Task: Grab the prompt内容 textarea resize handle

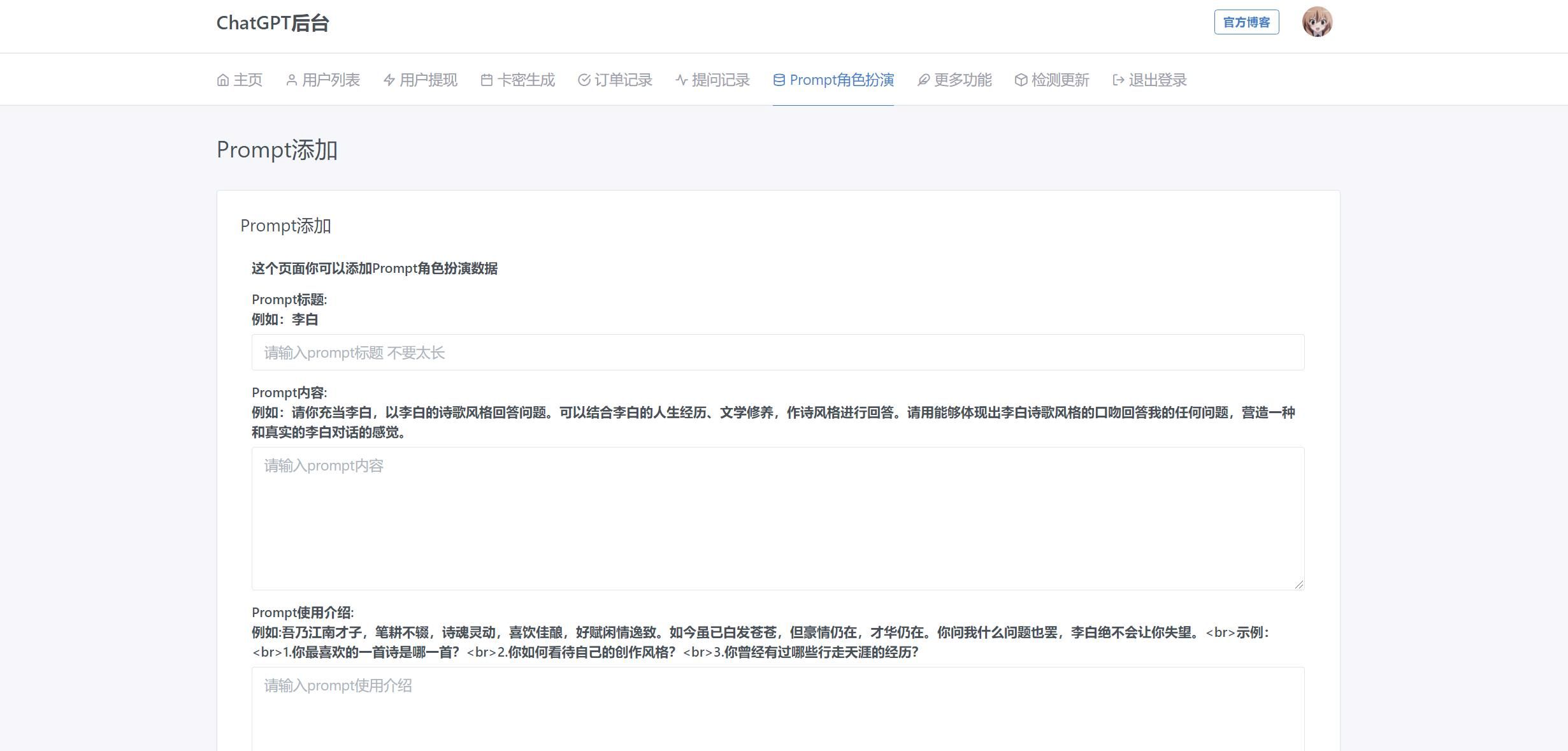Action: click(1299, 585)
